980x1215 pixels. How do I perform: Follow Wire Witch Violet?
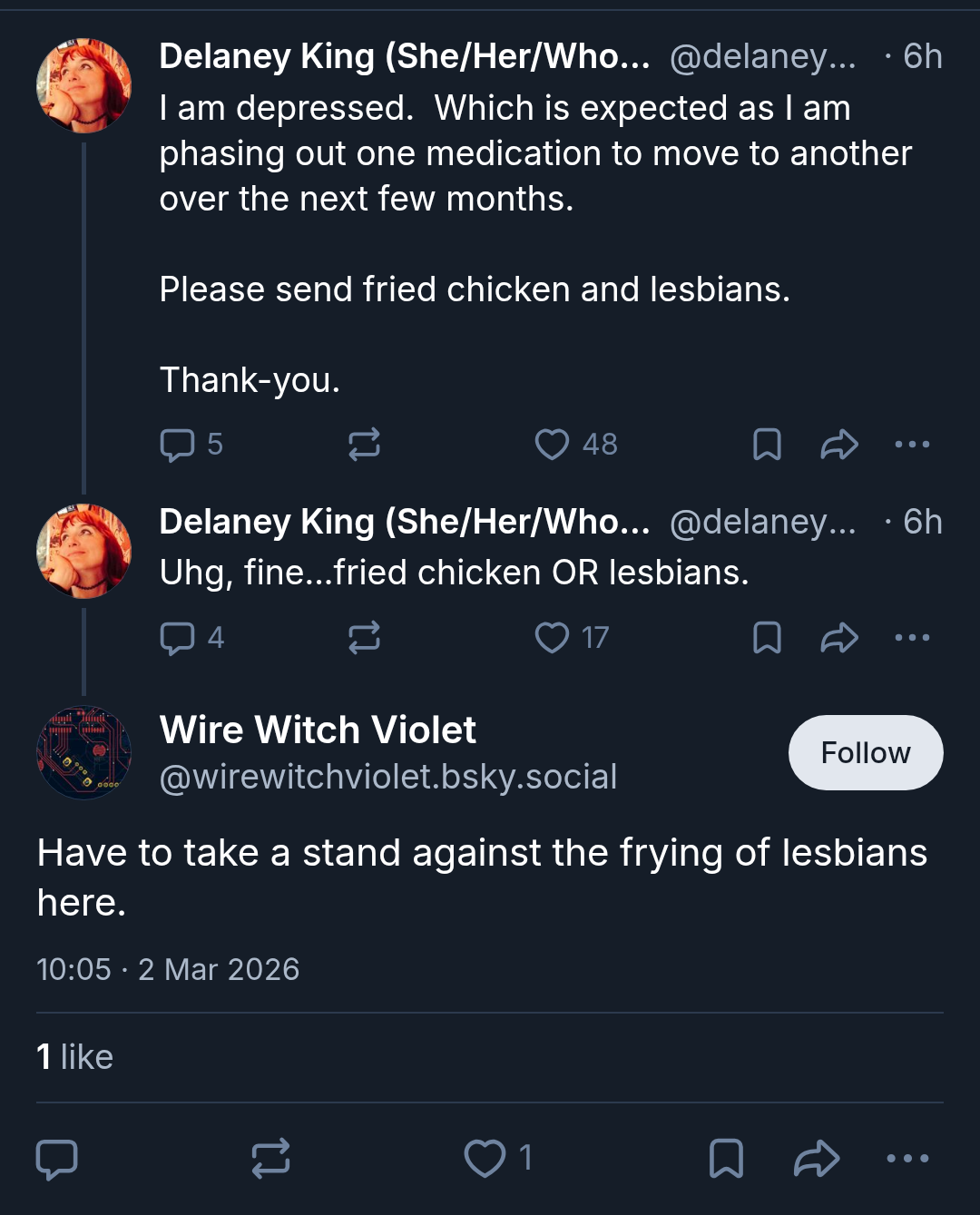pos(866,752)
